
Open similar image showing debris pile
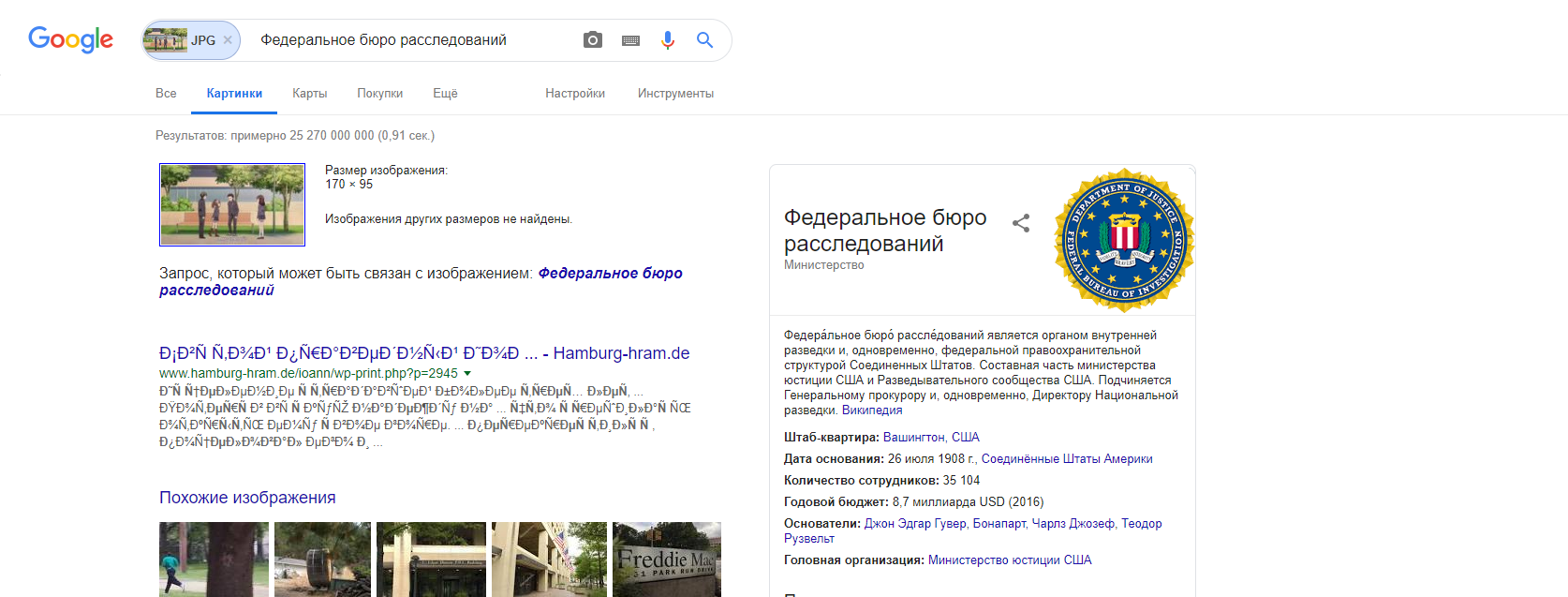pos(322,560)
